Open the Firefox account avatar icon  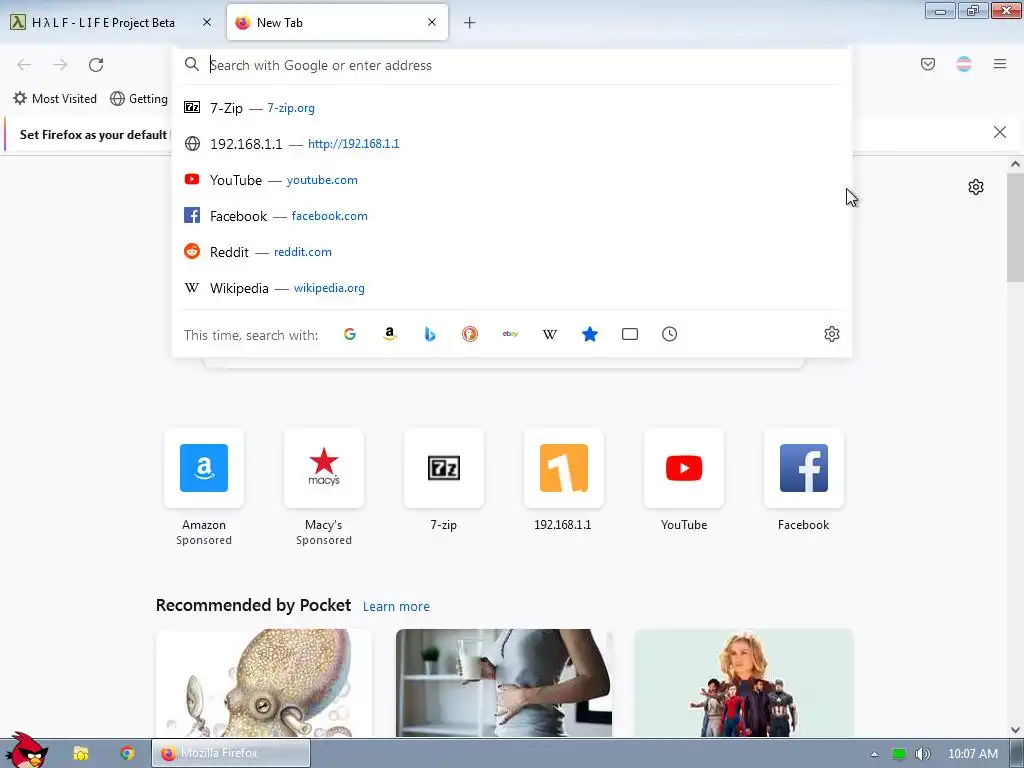(964, 64)
